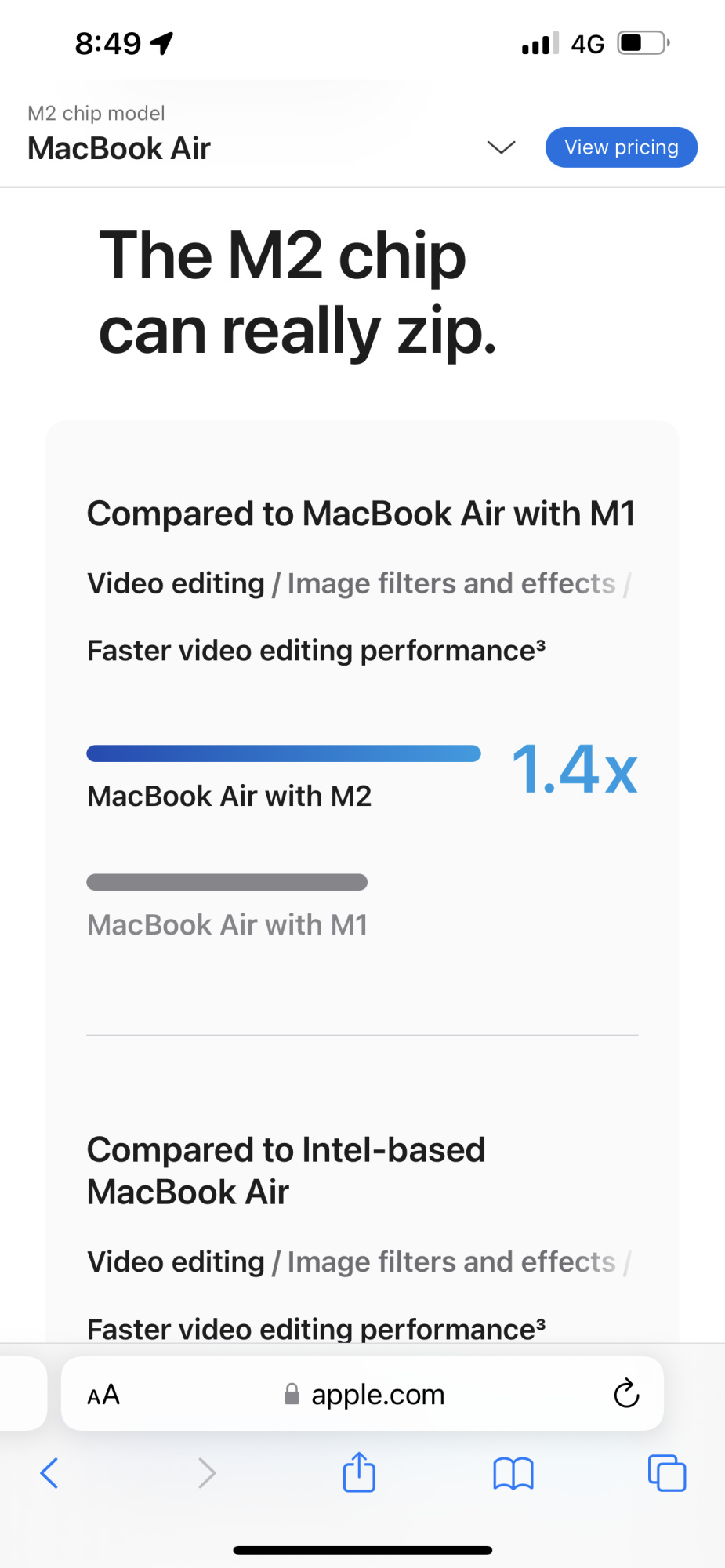Screen dimensions: 725x1568
Task: Tap the Safari forward arrow
Action: (x=206, y=1473)
